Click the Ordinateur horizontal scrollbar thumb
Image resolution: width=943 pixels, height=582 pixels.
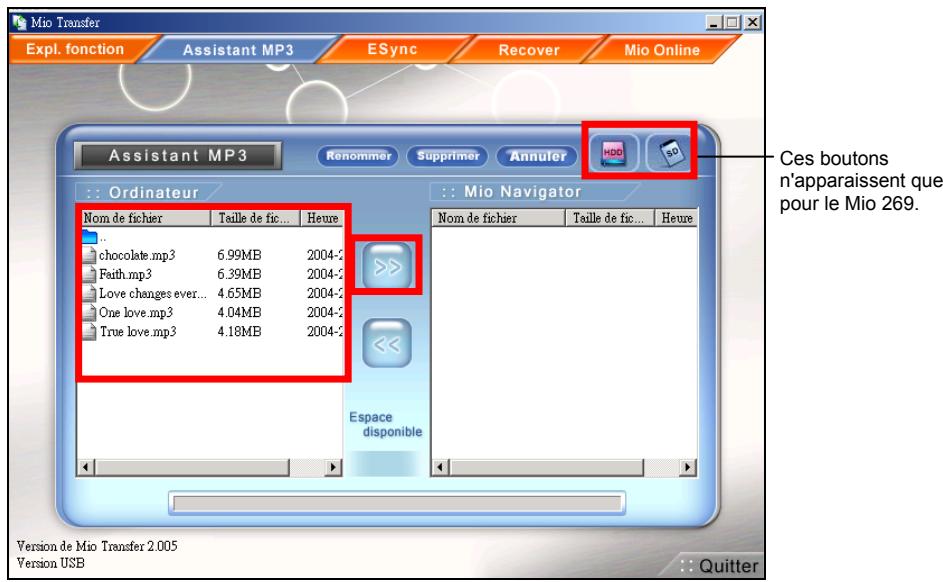(192, 467)
